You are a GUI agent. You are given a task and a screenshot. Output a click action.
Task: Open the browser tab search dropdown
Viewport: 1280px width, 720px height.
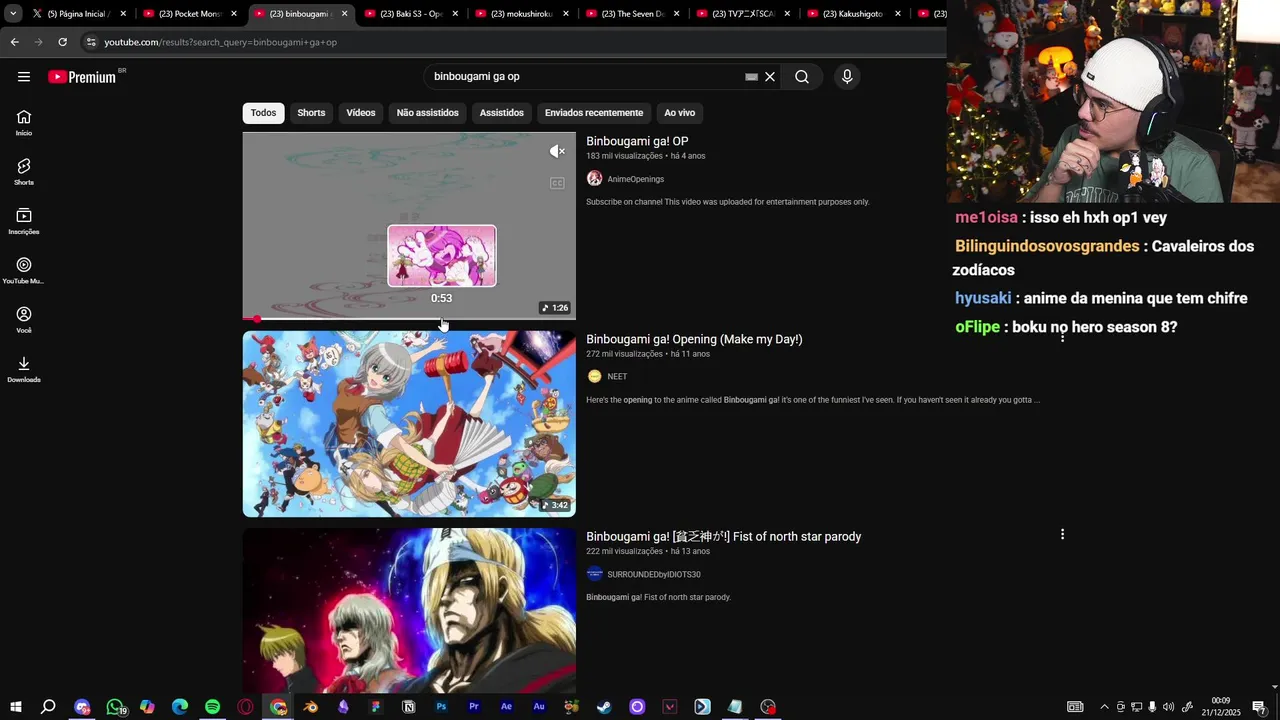[13, 14]
